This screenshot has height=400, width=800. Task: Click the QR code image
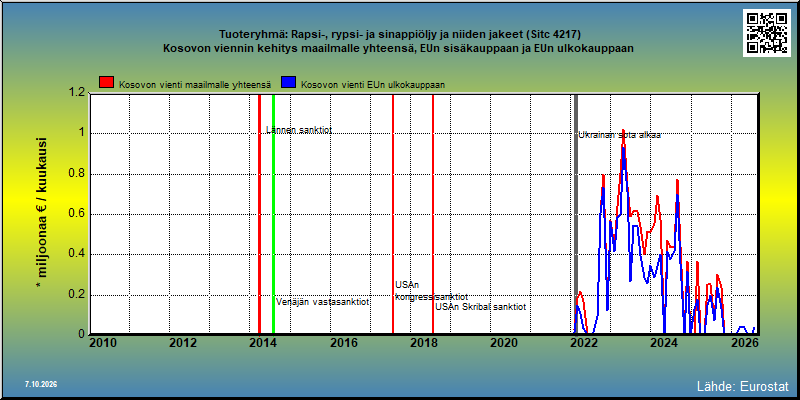(766, 33)
